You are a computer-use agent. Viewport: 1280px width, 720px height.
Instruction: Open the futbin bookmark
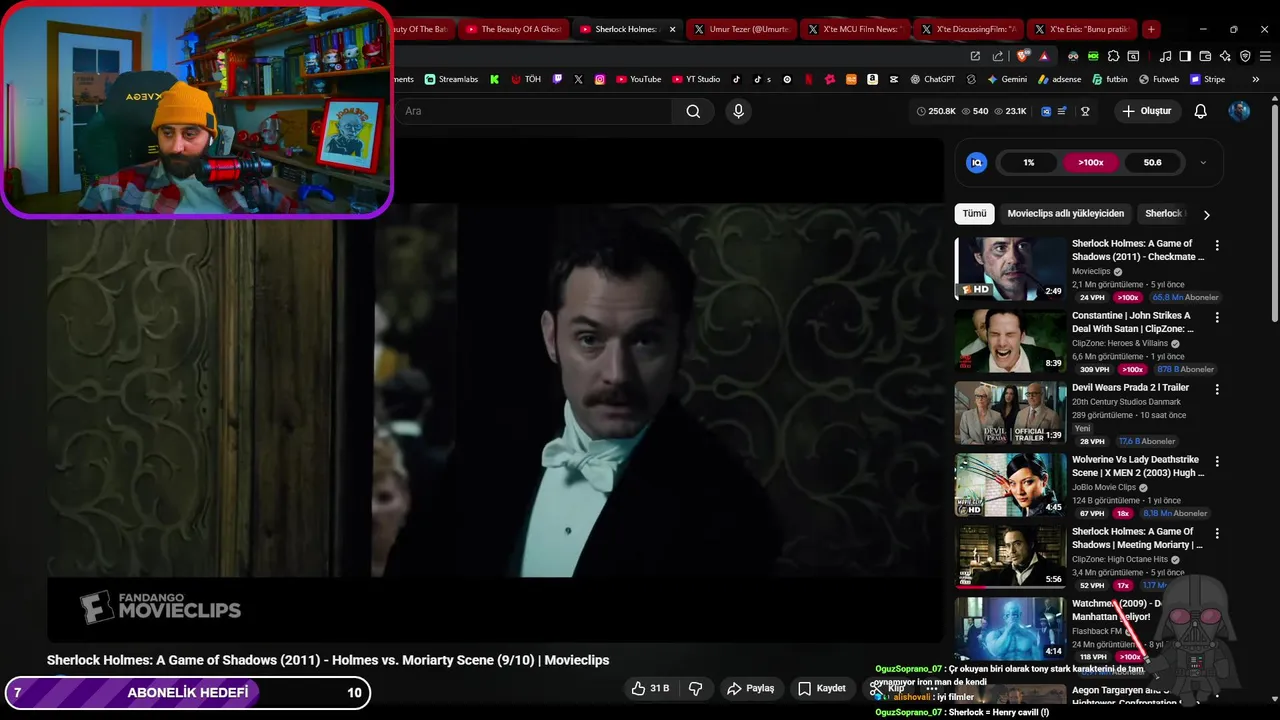(1109, 79)
